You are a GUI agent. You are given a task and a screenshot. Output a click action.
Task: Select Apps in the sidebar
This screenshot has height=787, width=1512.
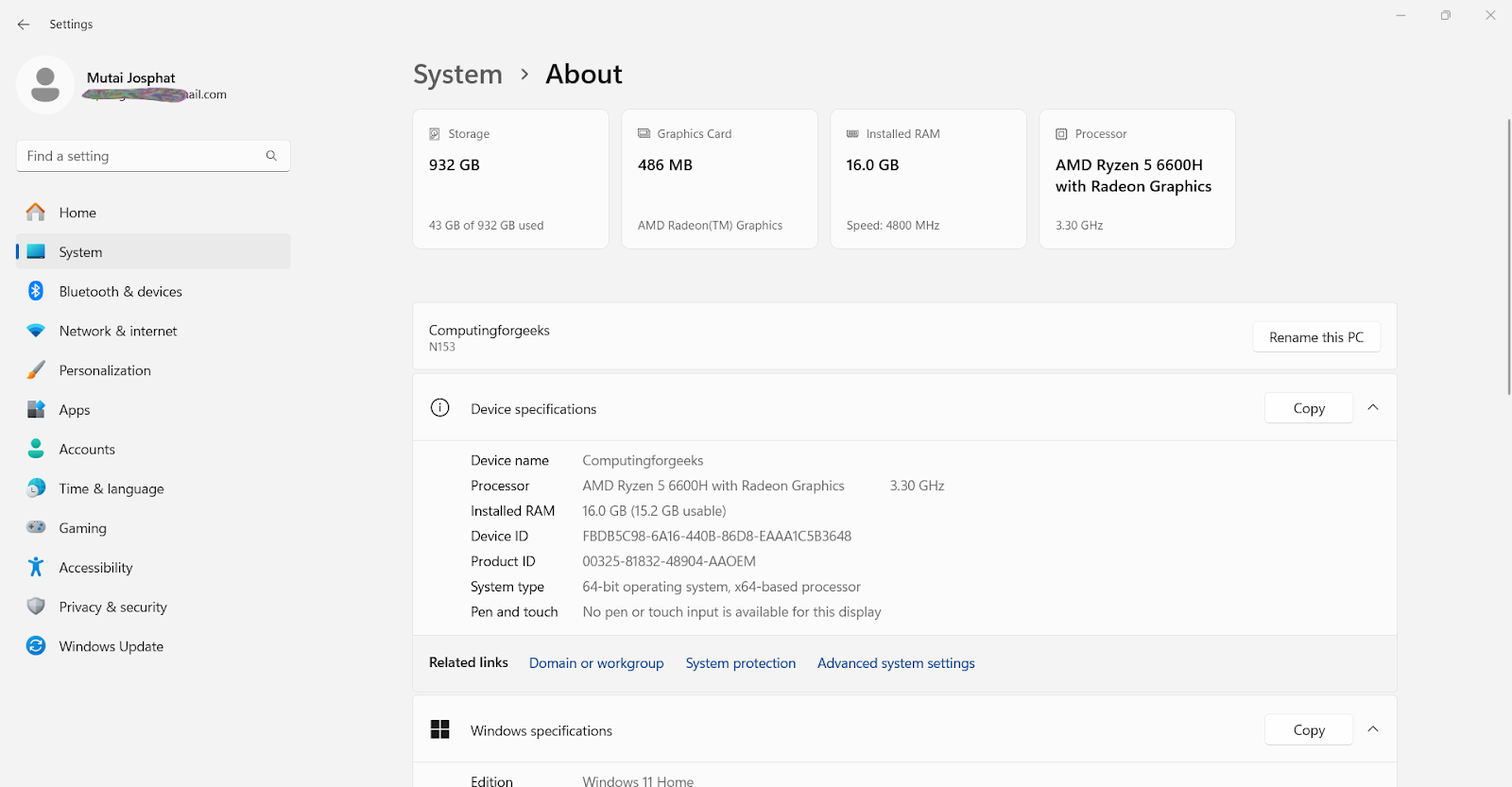[x=153, y=410]
